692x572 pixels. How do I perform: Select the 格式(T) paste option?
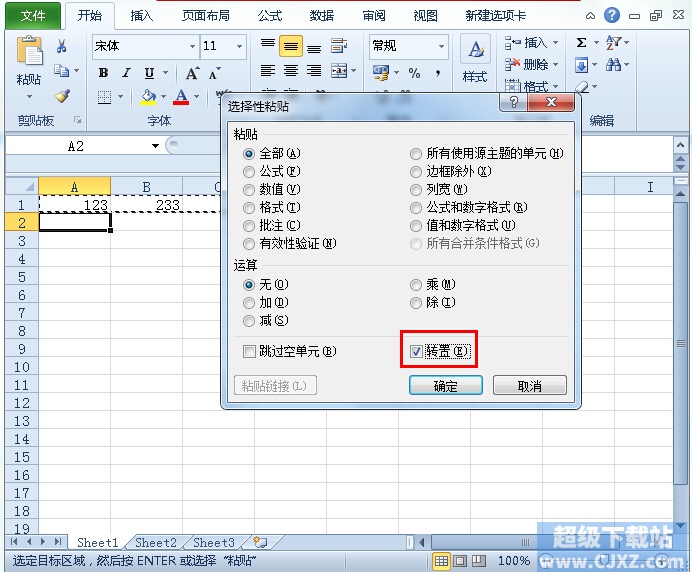pyautogui.click(x=272, y=207)
